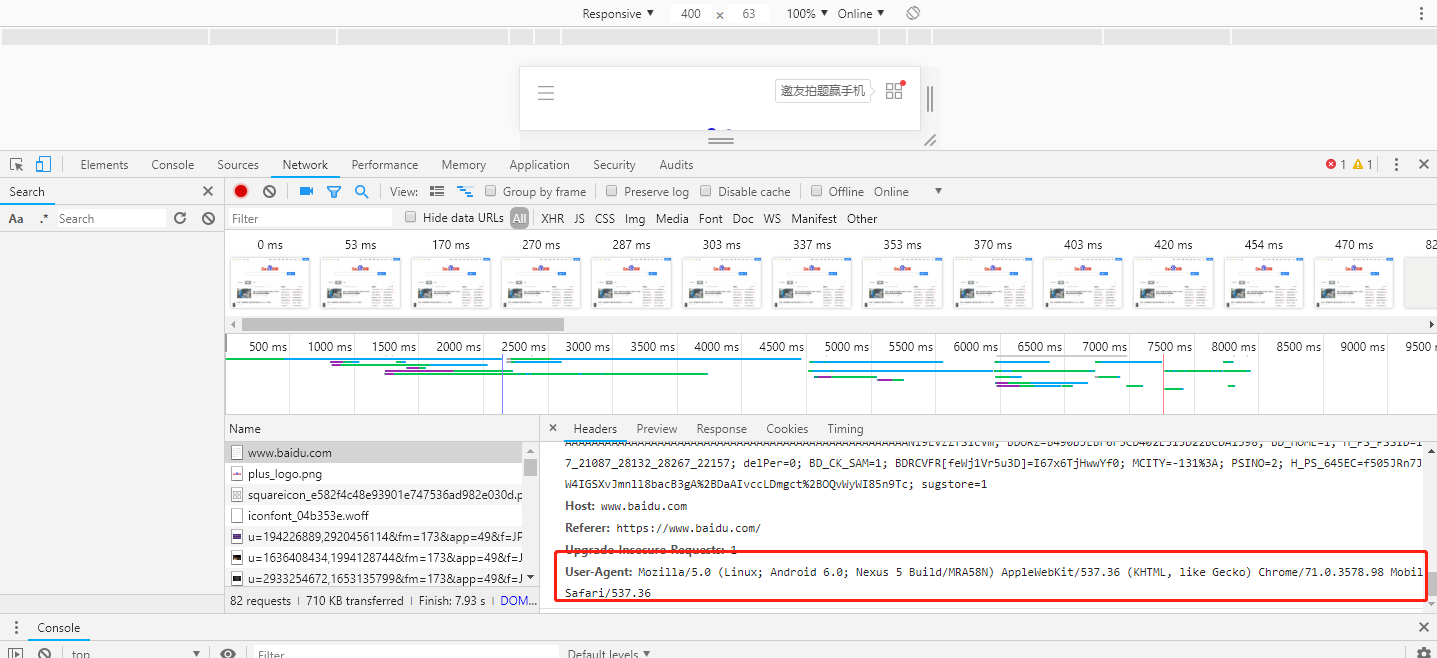Viewport: 1437px width, 658px height.
Task: Toggle screenshot capture camera icon
Action: [x=306, y=191]
